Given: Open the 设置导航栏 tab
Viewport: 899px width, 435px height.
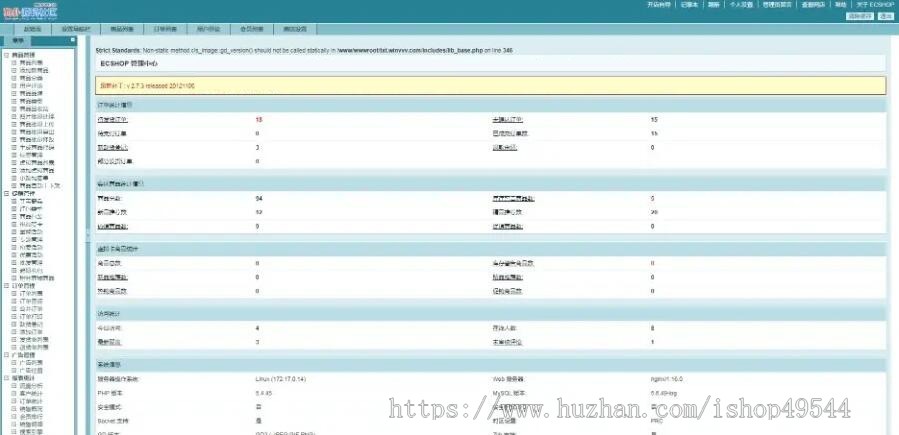Looking at the screenshot, I should (76, 29).
